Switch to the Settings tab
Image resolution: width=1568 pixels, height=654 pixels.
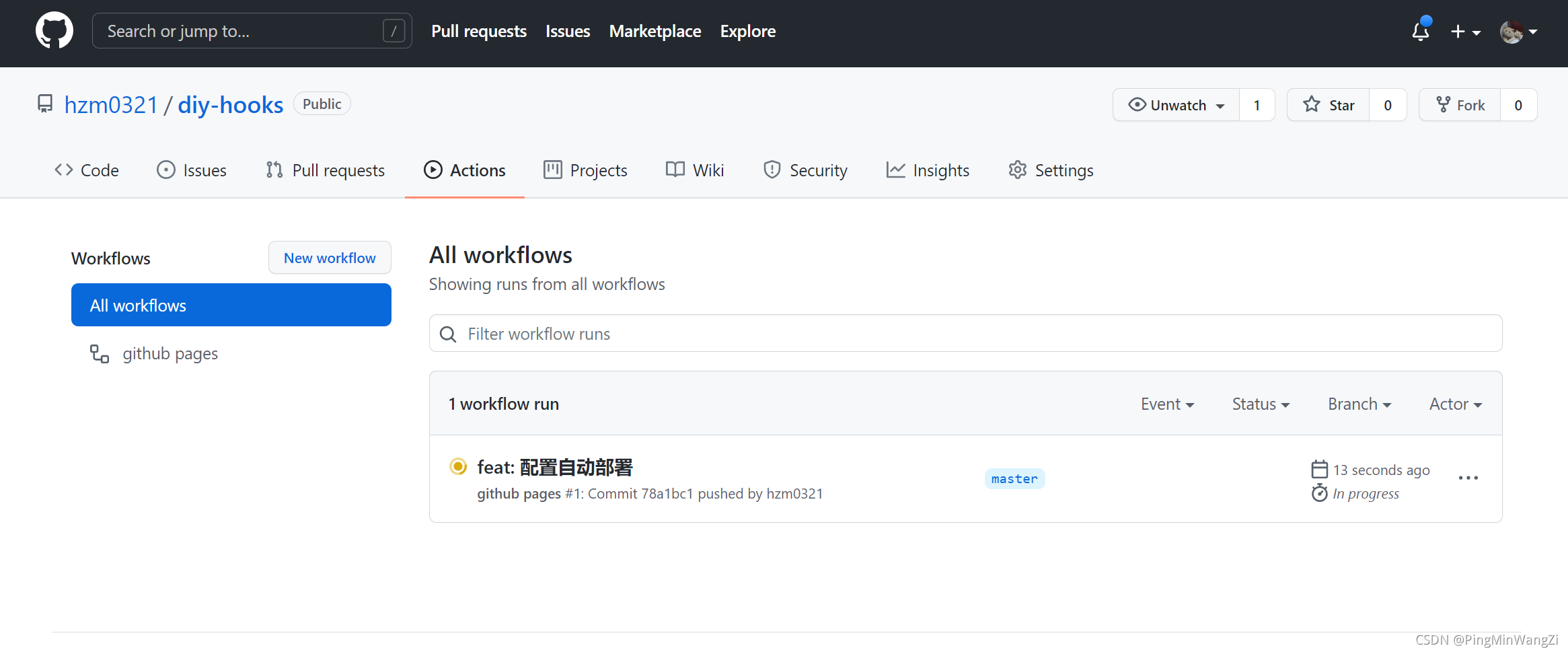1051,170
